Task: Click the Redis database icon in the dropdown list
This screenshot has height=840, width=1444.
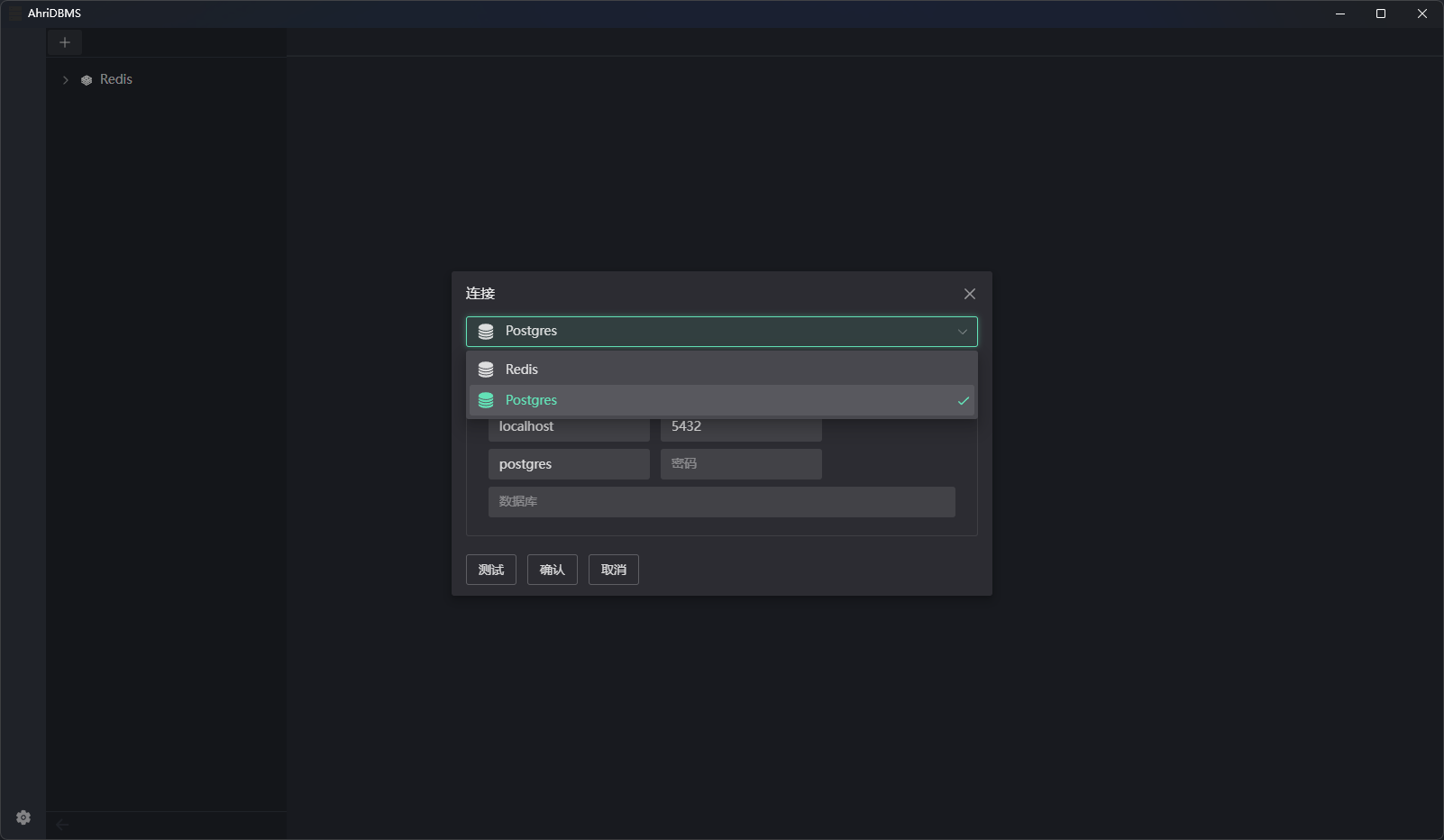Action: pos(486,370)
